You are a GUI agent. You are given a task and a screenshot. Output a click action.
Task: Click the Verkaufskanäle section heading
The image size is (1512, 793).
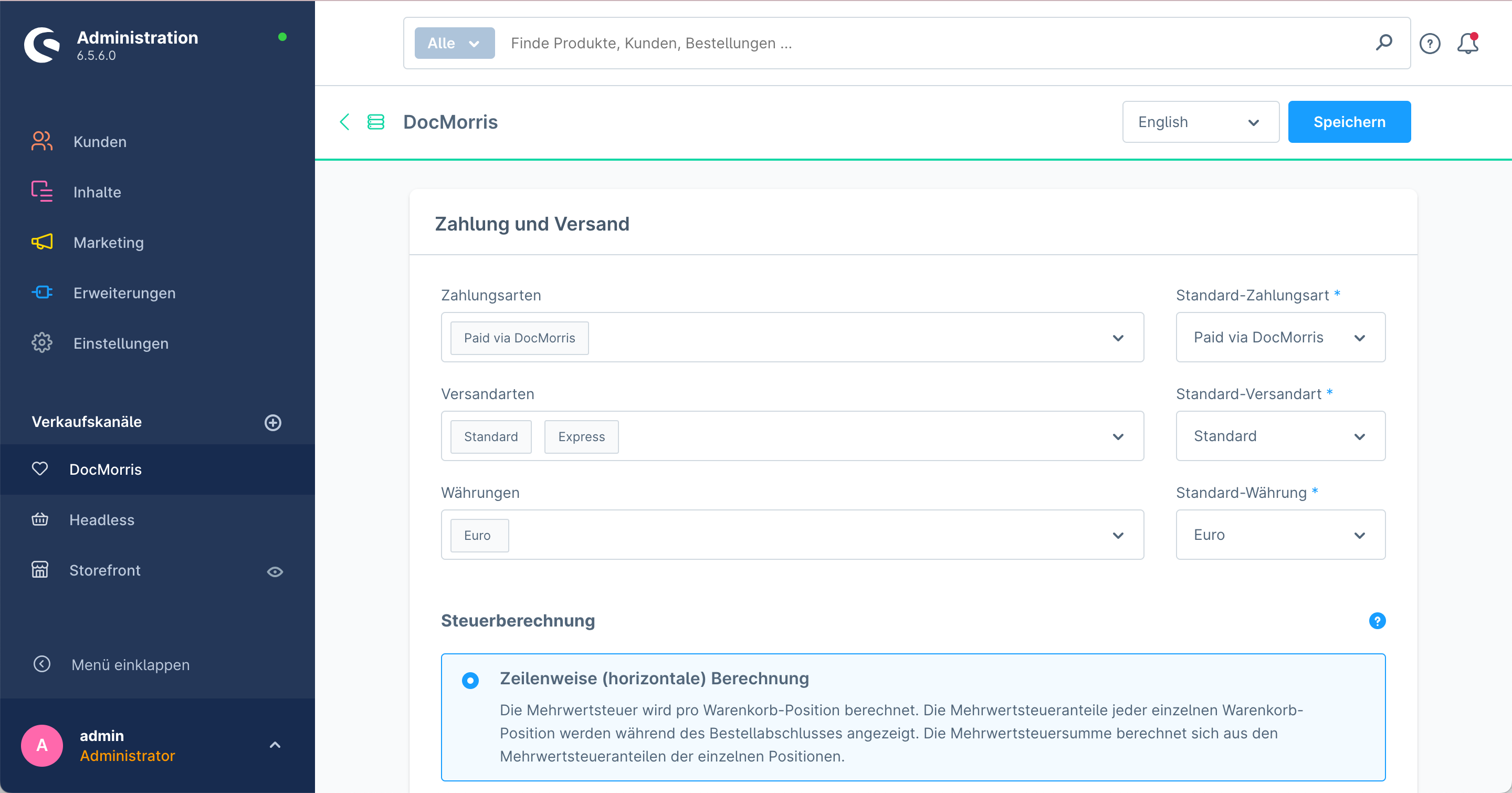87,422
